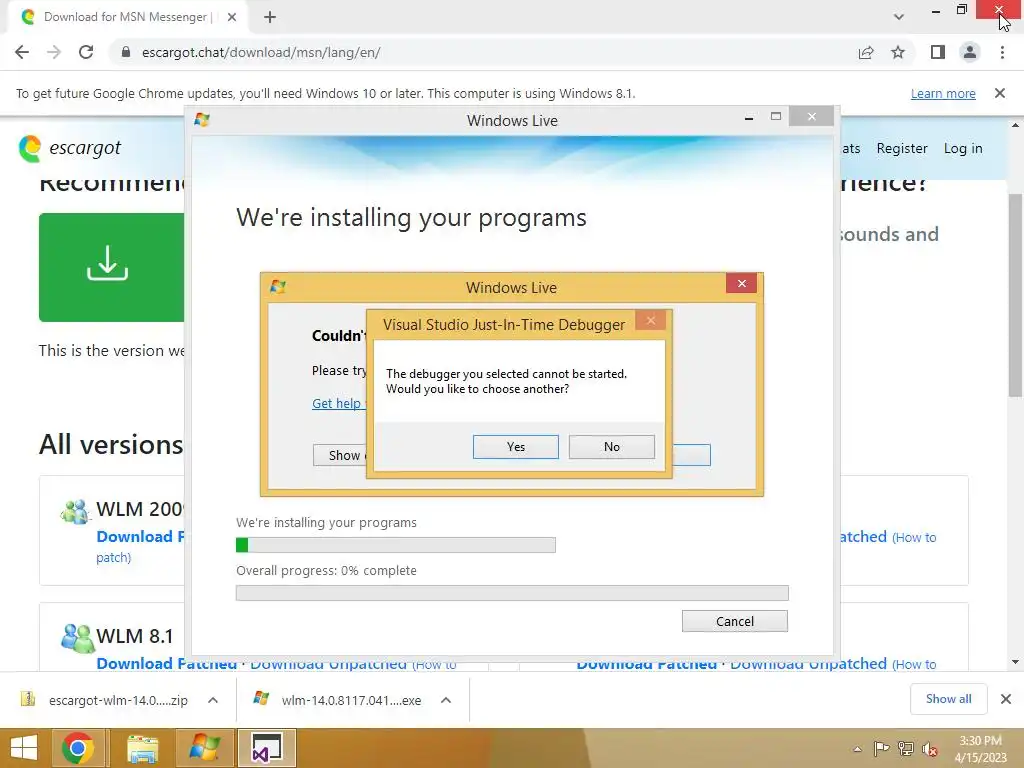Go forward in Chrome browser
Screen dimensions: 1024x768
54,52
